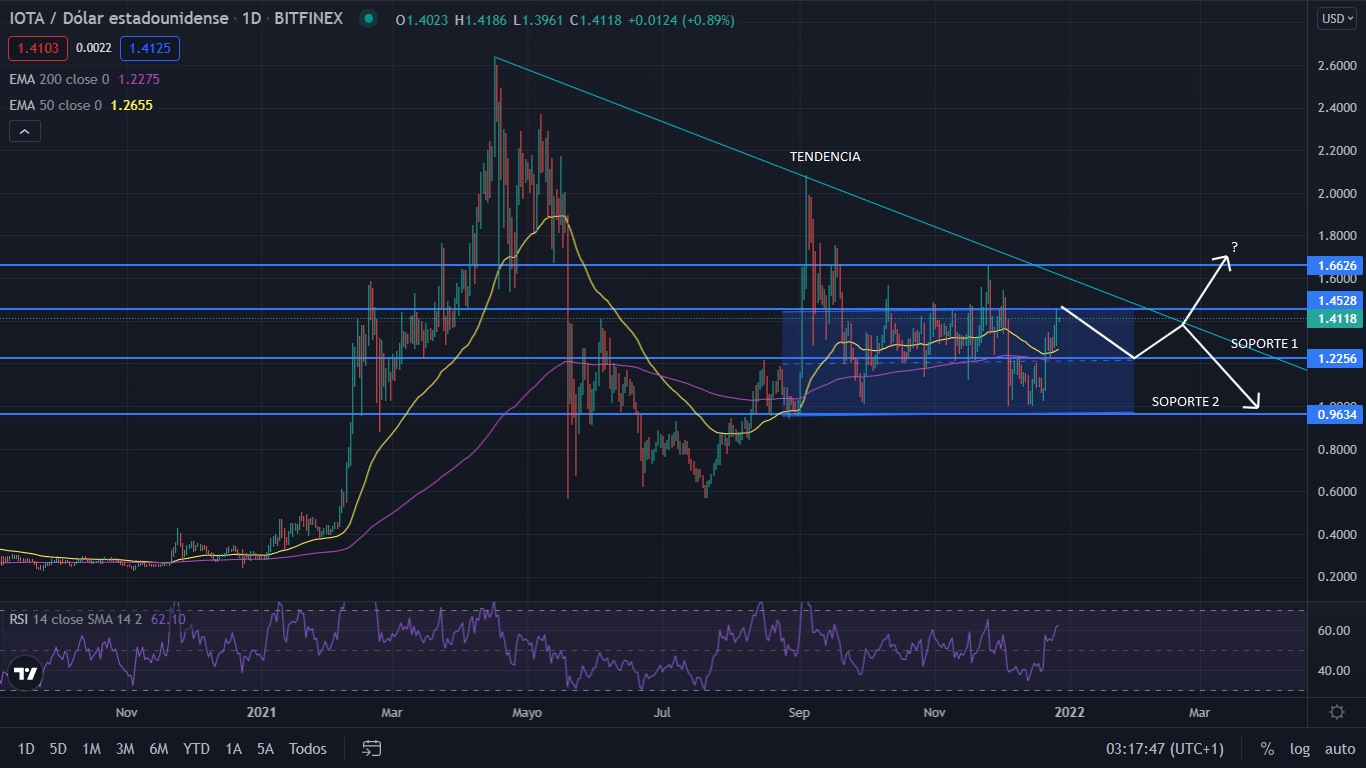Open the USD currency dropdown
This screenshot has height=768, width=1366.
coord(1336,18)
